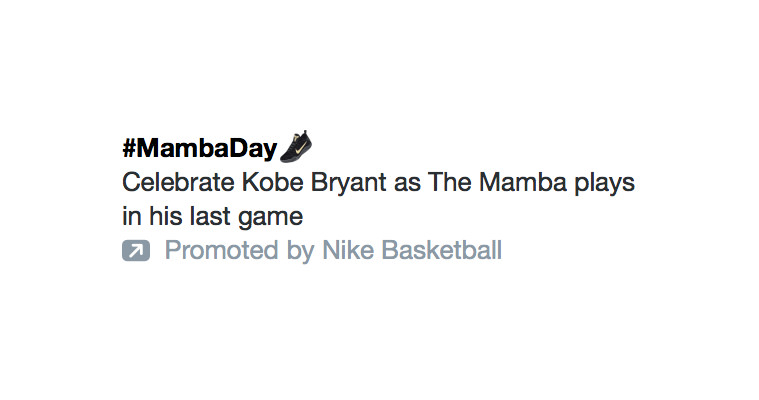This screenshot has width=759, height=400.
Task: Open the #MambaDay hashtag trend
Action: click(199, 148)
